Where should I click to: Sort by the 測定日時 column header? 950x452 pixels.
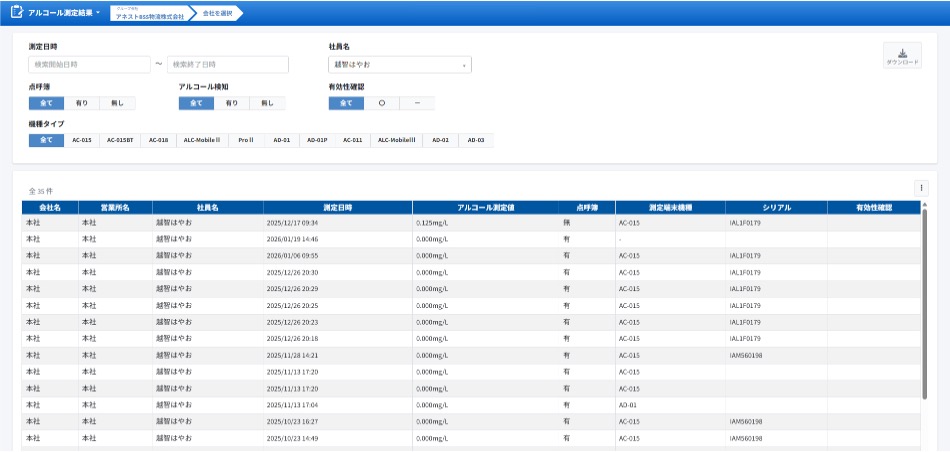point(337,207)
